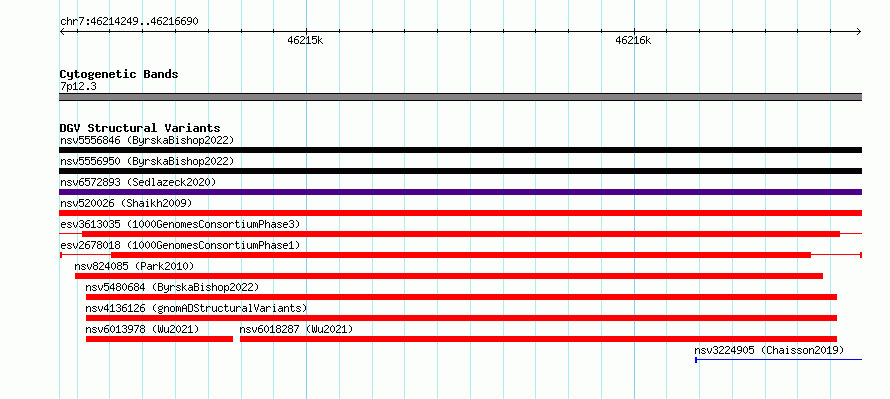Select the purple nsv6572893 variant bar

tap(460, 192)
